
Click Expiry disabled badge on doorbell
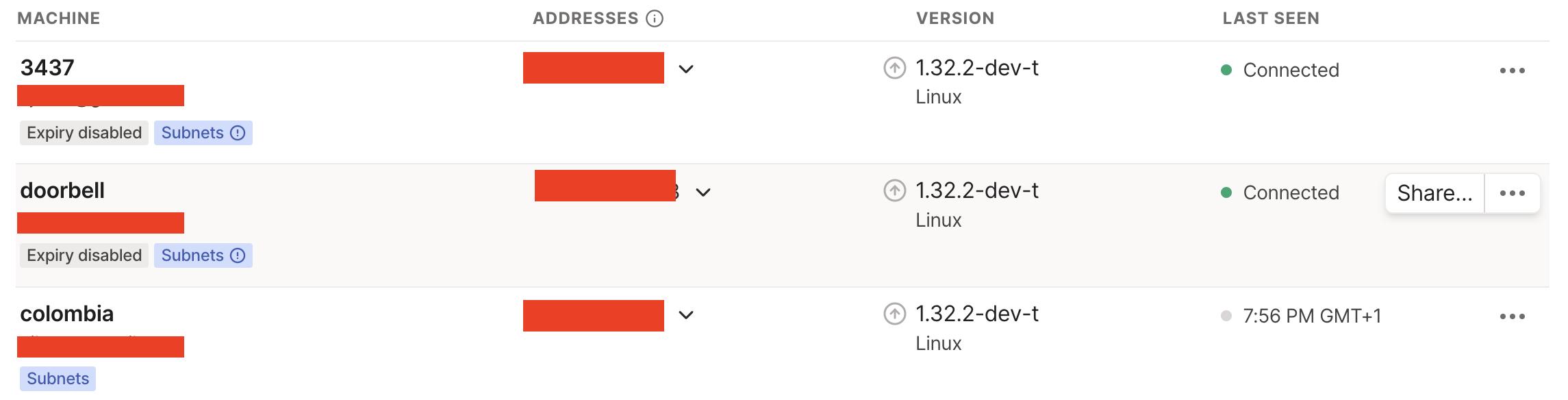[84, 255]
